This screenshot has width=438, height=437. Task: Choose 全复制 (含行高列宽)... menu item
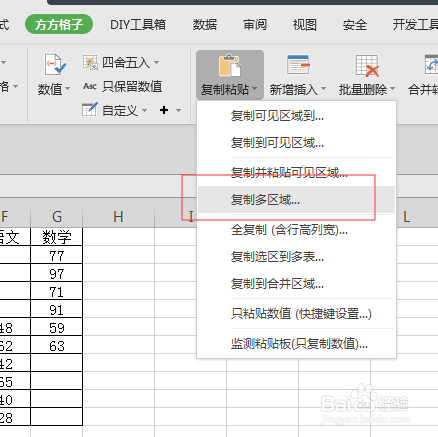point(296,230)
